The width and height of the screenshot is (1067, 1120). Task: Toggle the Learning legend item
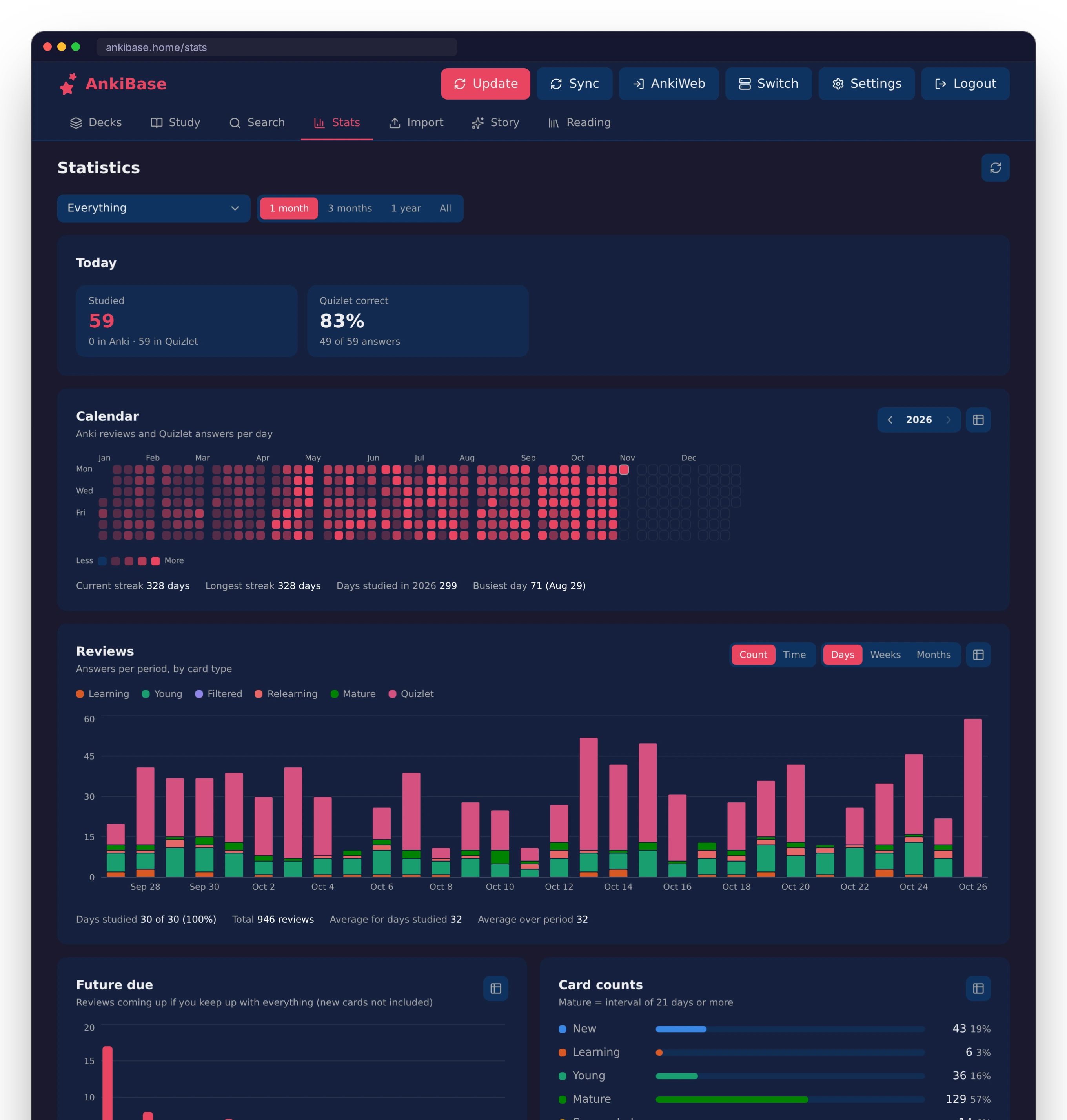tap(103, 694)
